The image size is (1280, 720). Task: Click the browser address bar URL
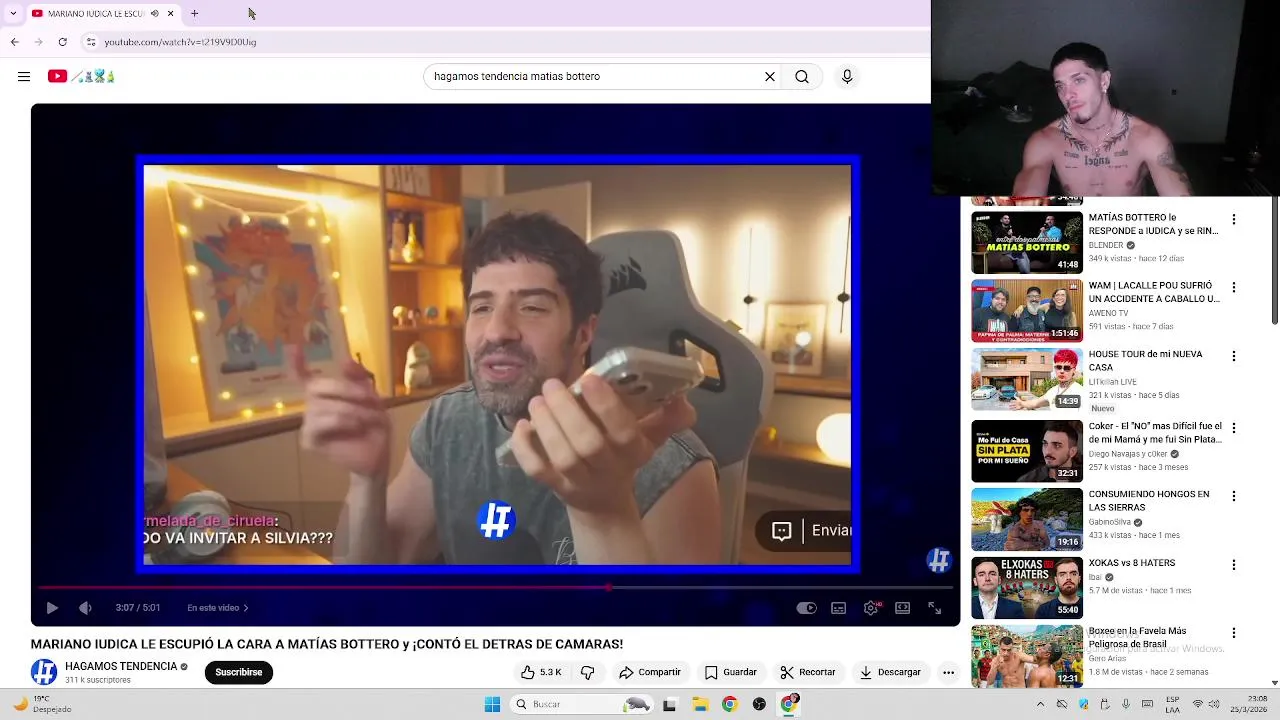point(180,42)
